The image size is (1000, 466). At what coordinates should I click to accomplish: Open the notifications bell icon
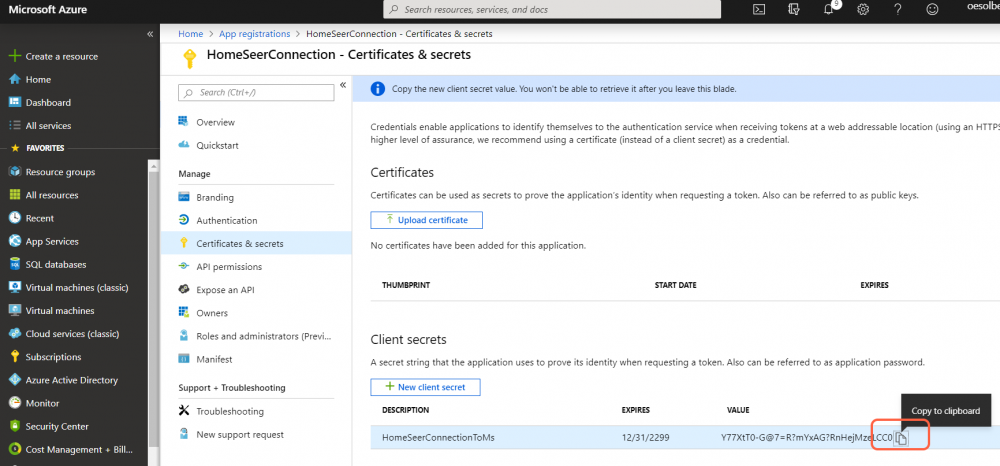(829, 9)
